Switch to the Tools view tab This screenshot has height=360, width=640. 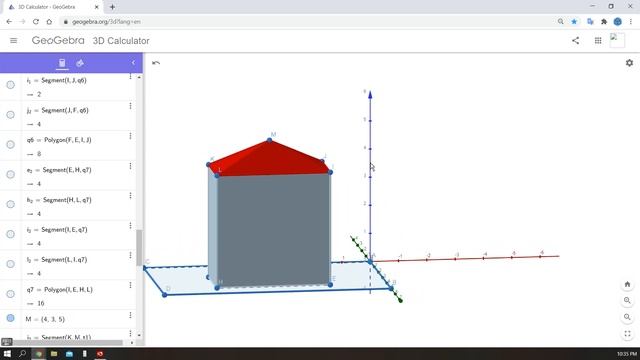[x=80, y=63]
